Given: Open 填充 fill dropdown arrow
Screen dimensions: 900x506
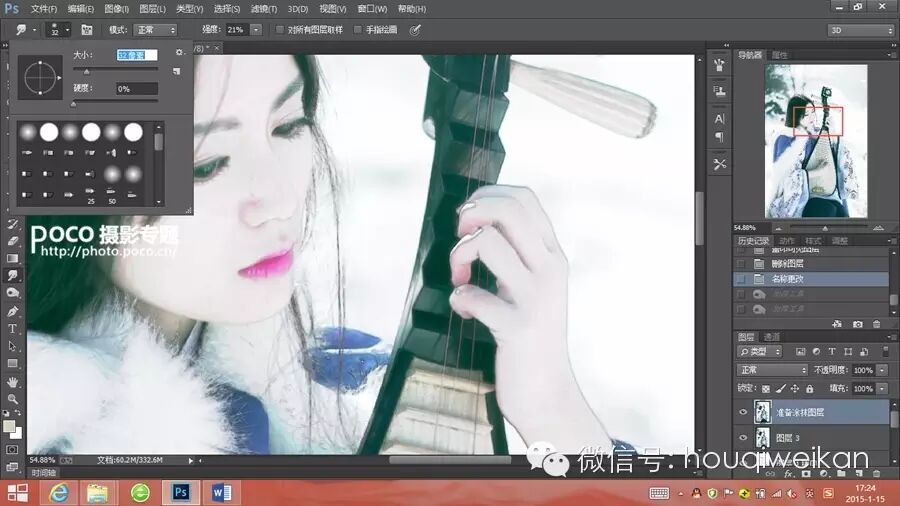Looking at the screenshot, I should click(x=882, y=389).
